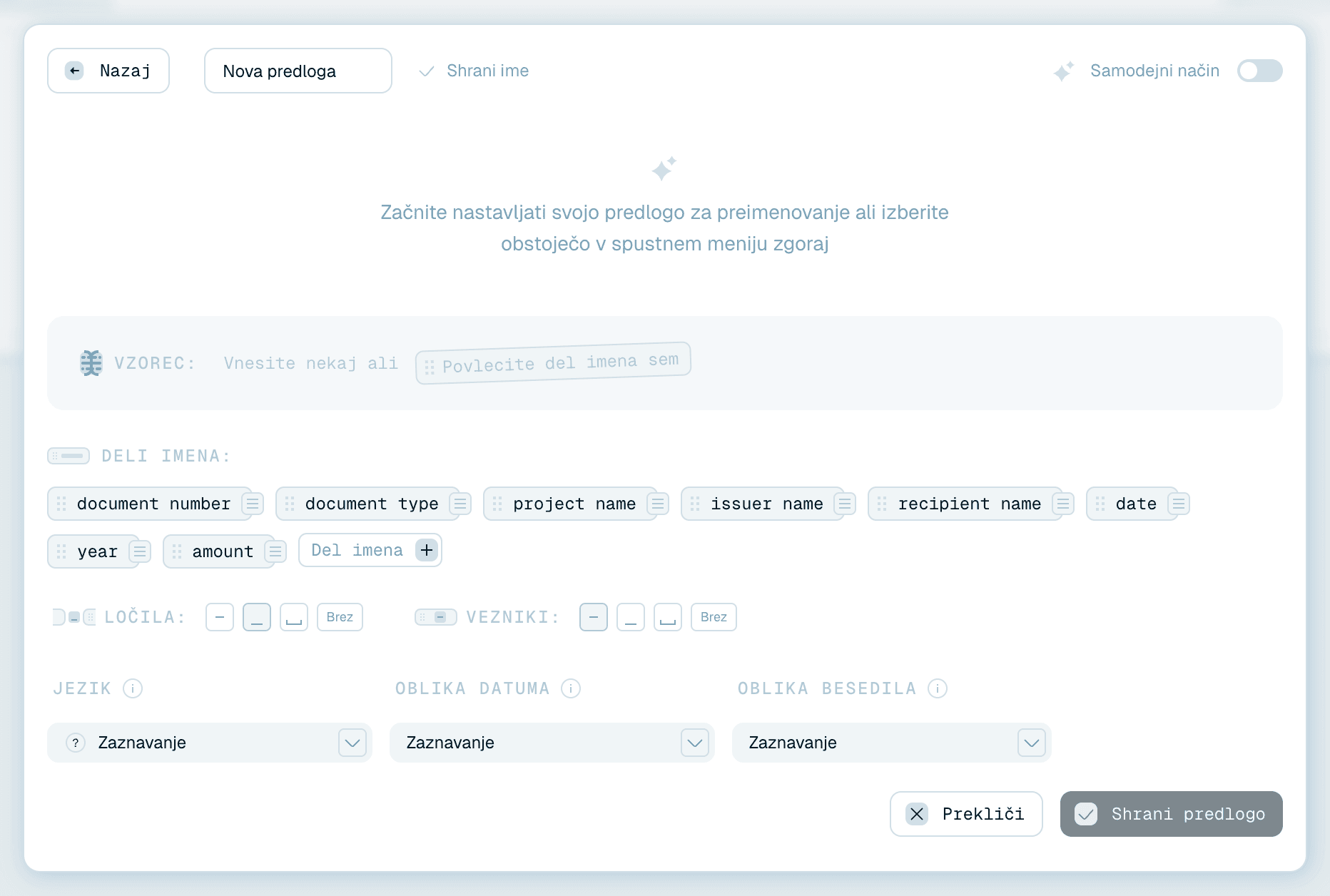Open options icon on year chip
The height and width of the screenshot is (896, 1330).
[x=140, y=551]
